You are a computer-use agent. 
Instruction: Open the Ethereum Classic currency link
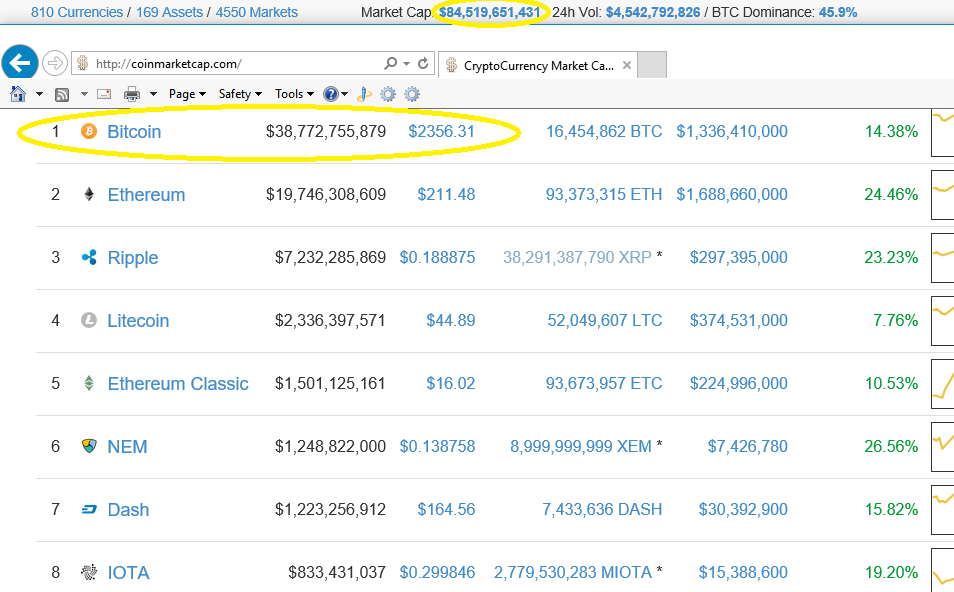coord(178,384)
